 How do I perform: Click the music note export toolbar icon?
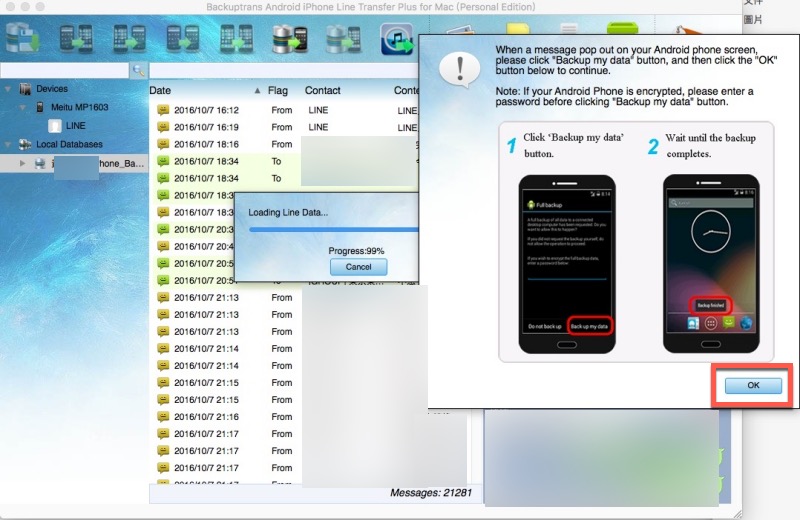pos(396,38)
